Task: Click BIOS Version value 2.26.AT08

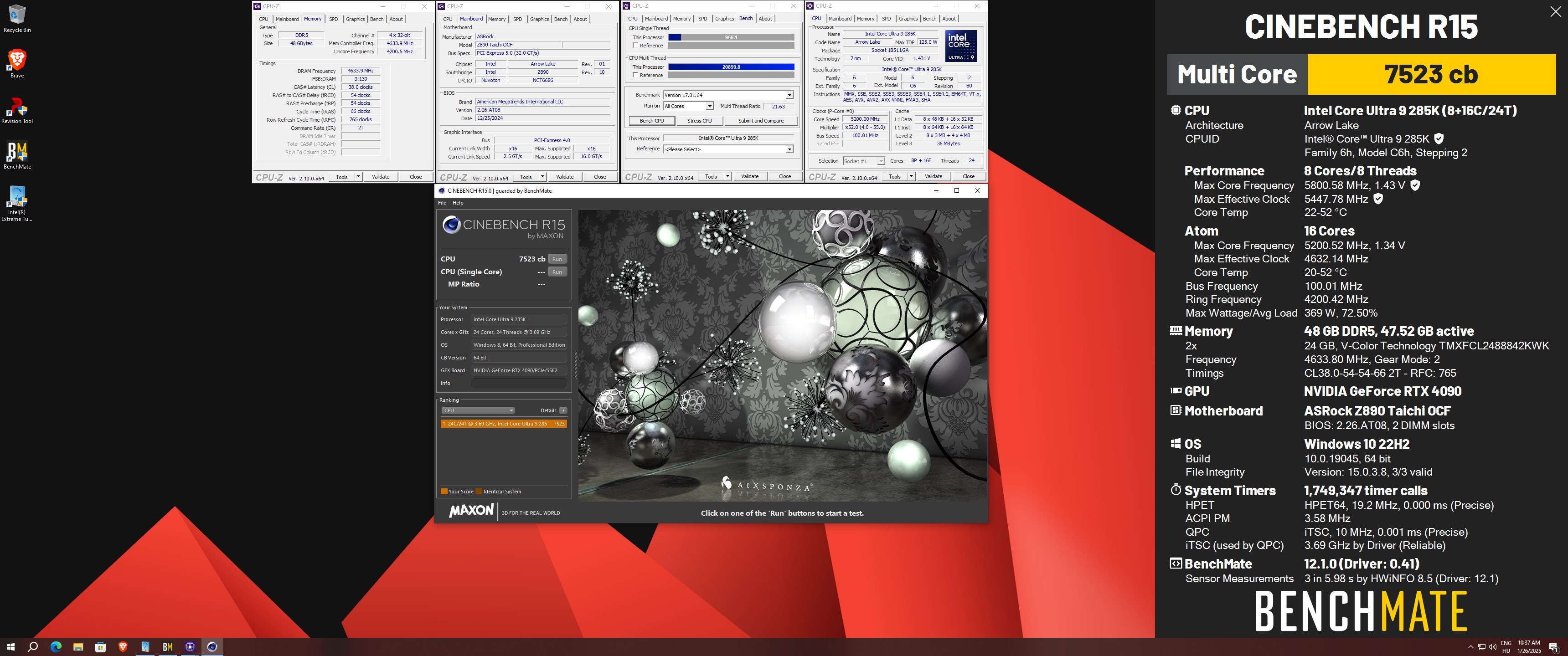Action: click(x=542, y=110)
